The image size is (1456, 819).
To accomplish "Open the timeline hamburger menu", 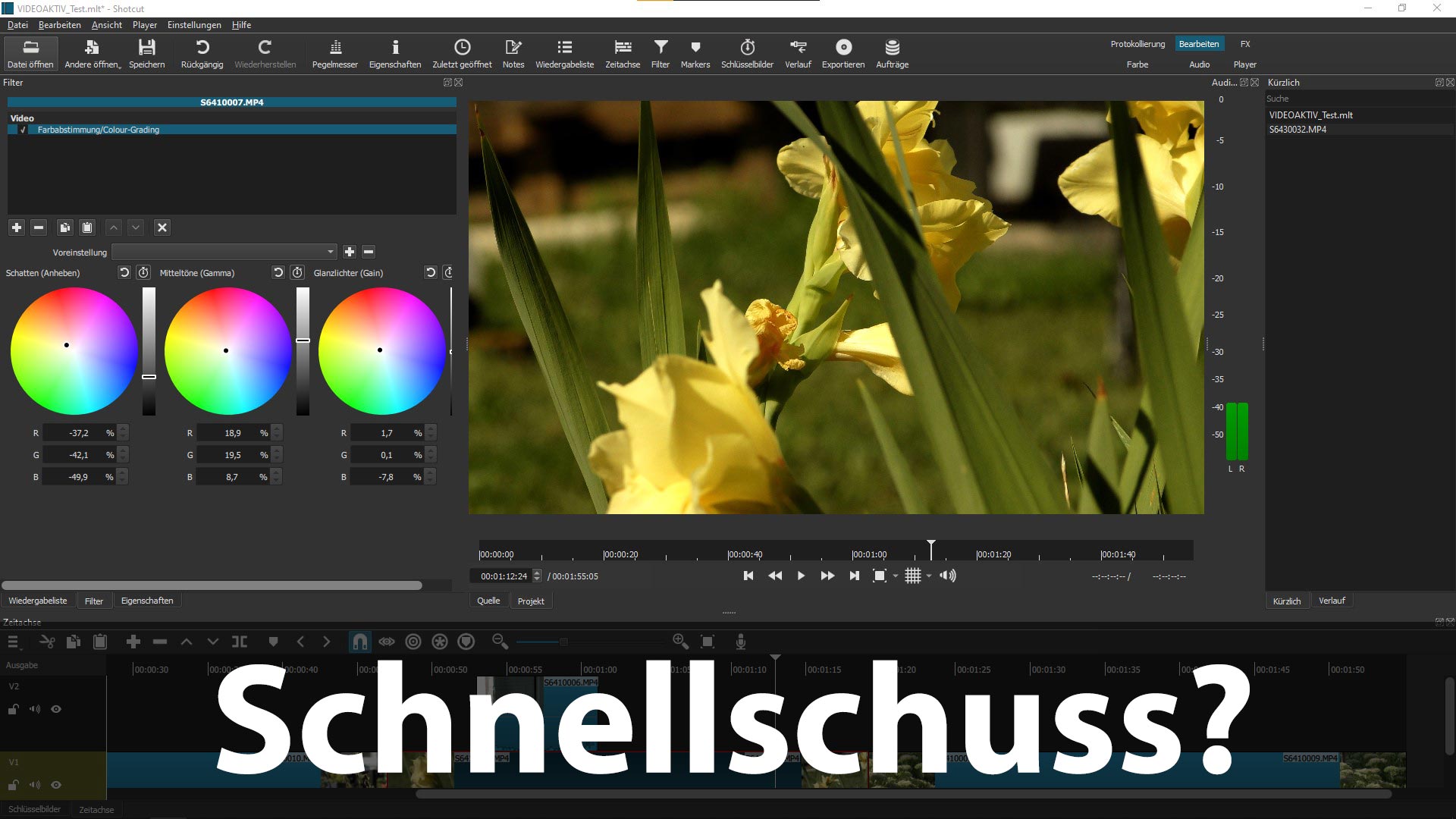I will pyautogui.click(x=13, y=642).
